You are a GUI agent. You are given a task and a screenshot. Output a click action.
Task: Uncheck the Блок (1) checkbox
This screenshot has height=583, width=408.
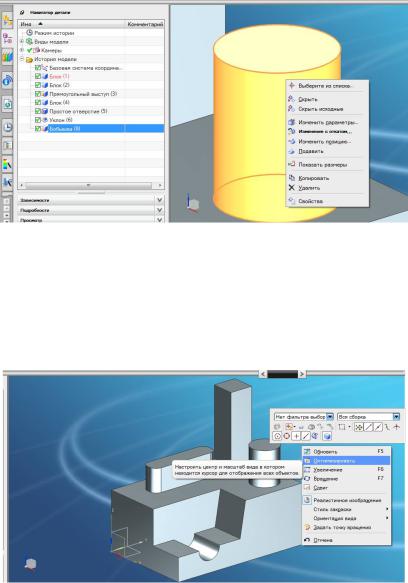[x=38, y=77]
